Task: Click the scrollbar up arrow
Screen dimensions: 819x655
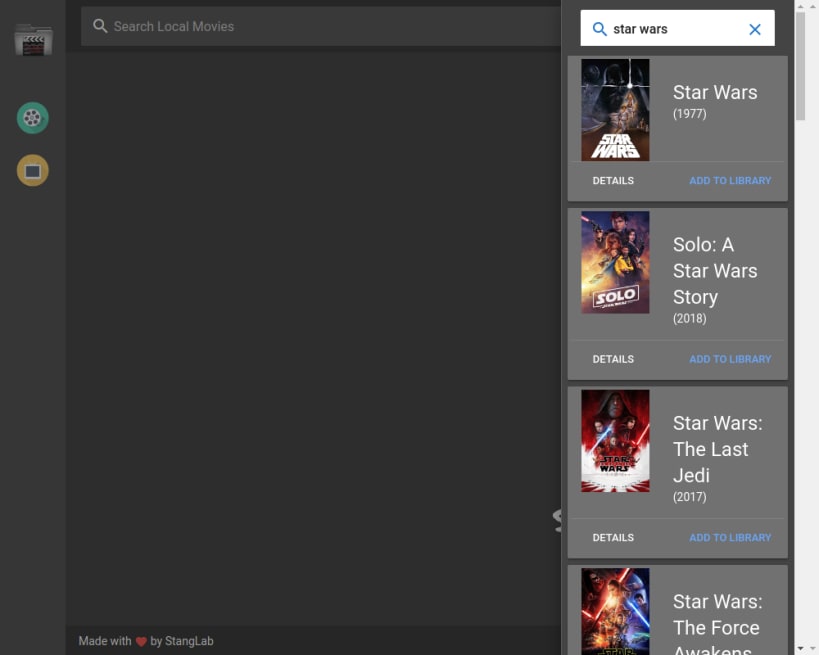Action: pyautogui.click(x=800, y=6)
